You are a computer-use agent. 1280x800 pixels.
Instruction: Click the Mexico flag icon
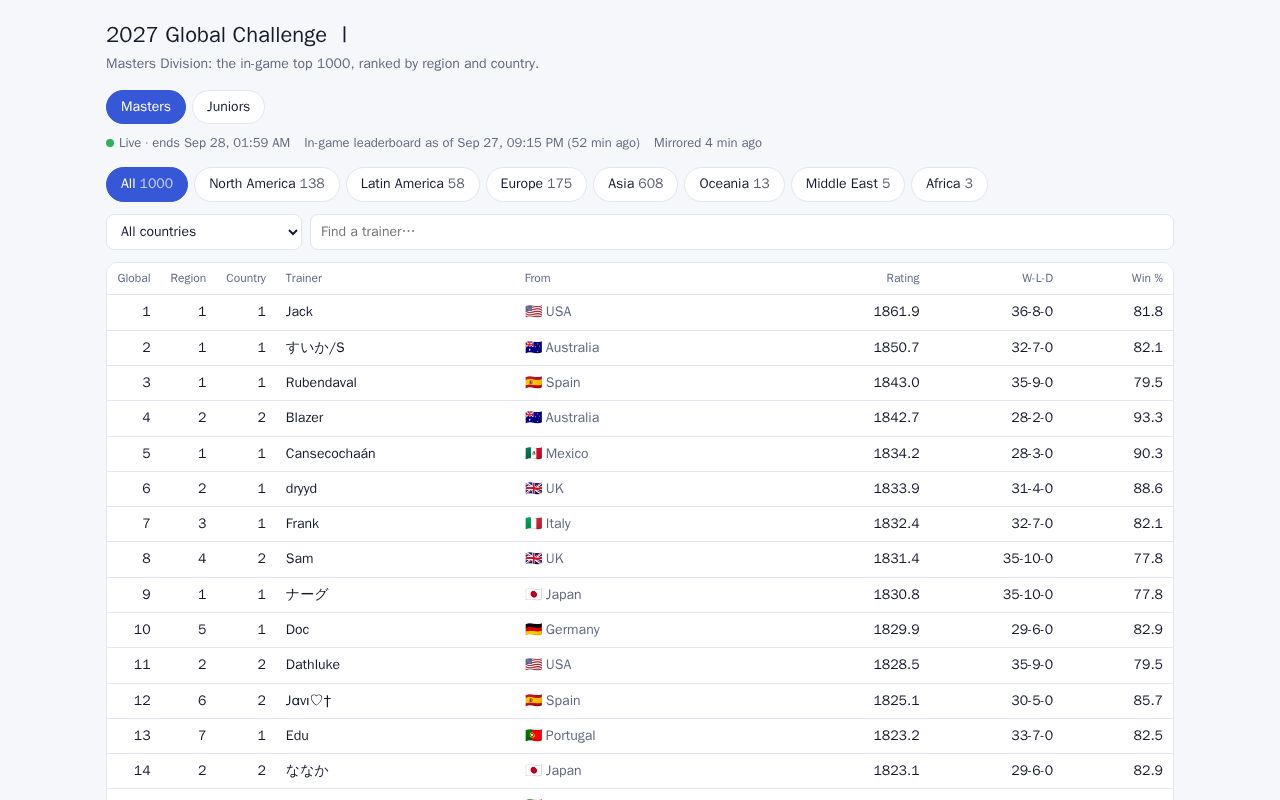click(533, 454)
